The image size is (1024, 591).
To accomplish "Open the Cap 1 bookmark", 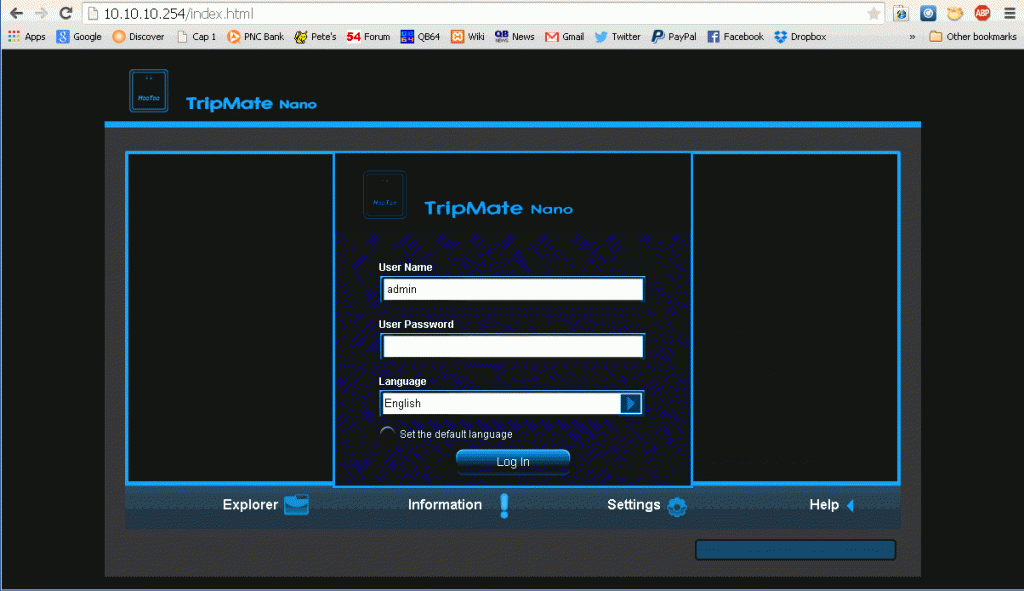I will pyautogui.click(x=197, y=37).
